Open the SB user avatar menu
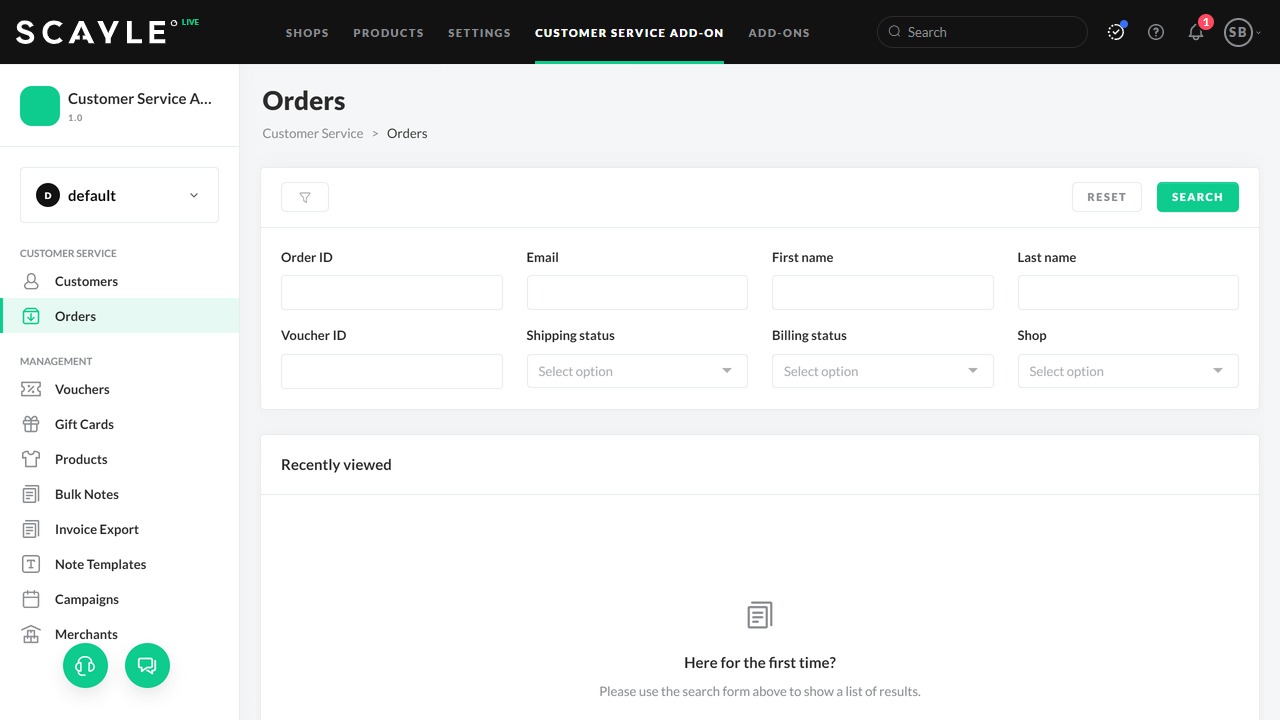The width and height of the screenshot is (1280, 720). point(1238,32)
